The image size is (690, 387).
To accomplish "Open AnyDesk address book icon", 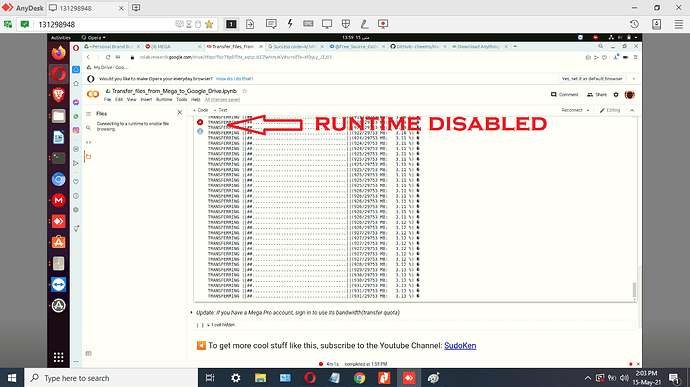I will (x=657, y=24).
